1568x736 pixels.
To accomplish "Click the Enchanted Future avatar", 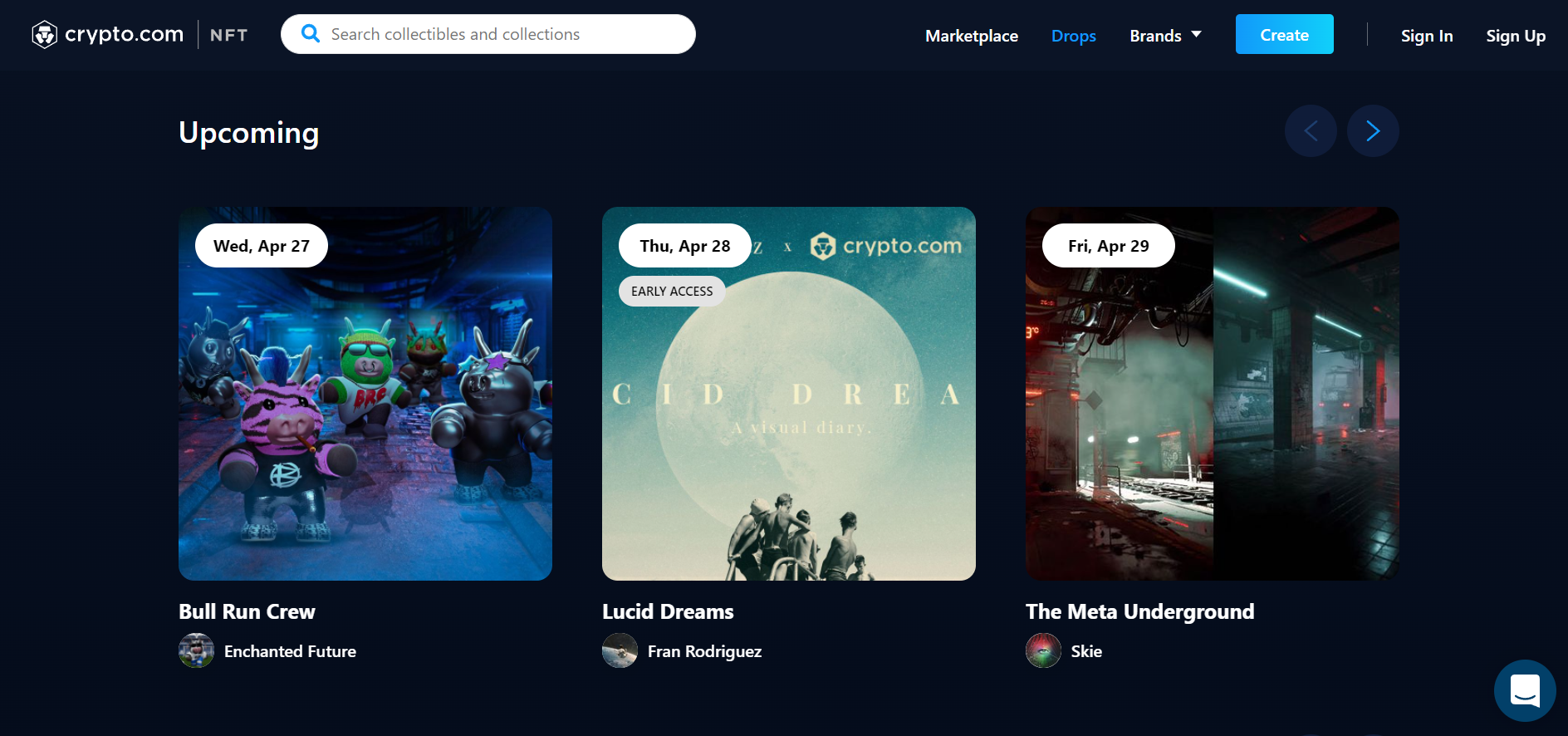I will coord(196,650).
